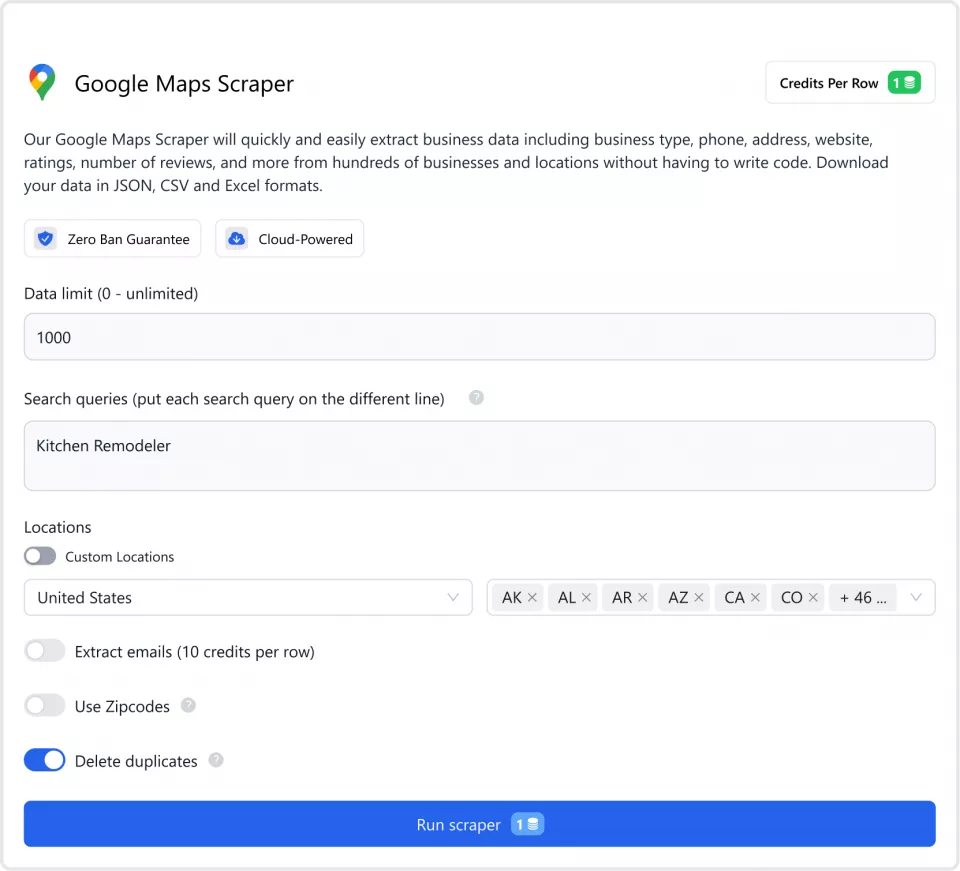
Task: Remove the AK state chip
Action: click(532, 596)
